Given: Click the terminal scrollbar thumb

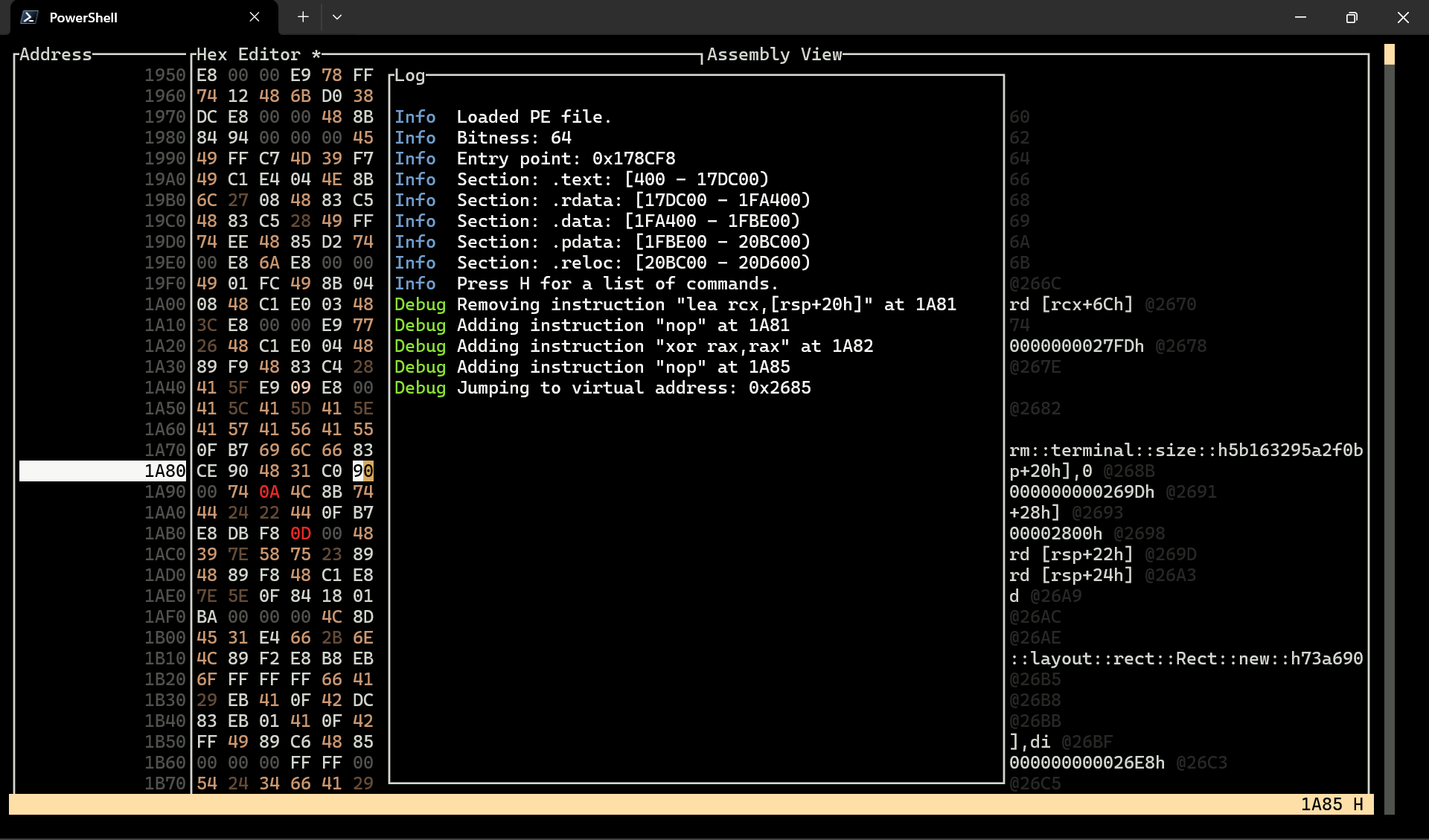Looking at the screenshot, I should click(x=1389, y=54).
